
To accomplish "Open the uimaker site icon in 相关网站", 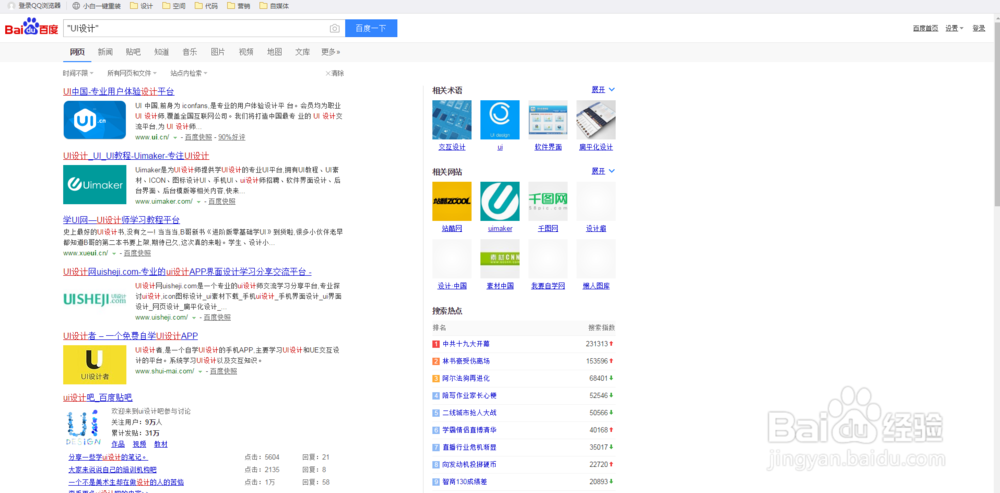I will pos(499,202).
